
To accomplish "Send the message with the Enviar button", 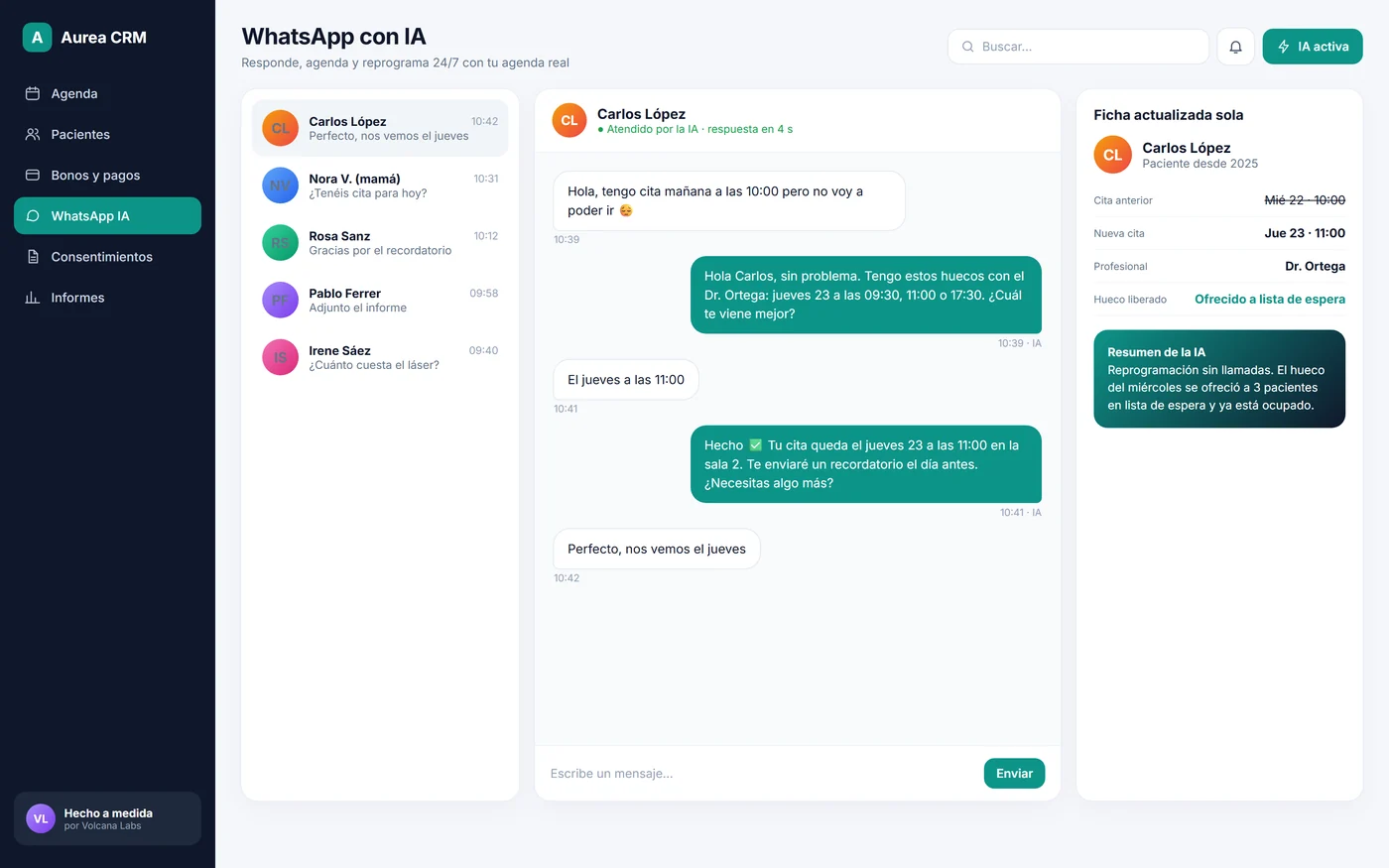I will 1014,774.
